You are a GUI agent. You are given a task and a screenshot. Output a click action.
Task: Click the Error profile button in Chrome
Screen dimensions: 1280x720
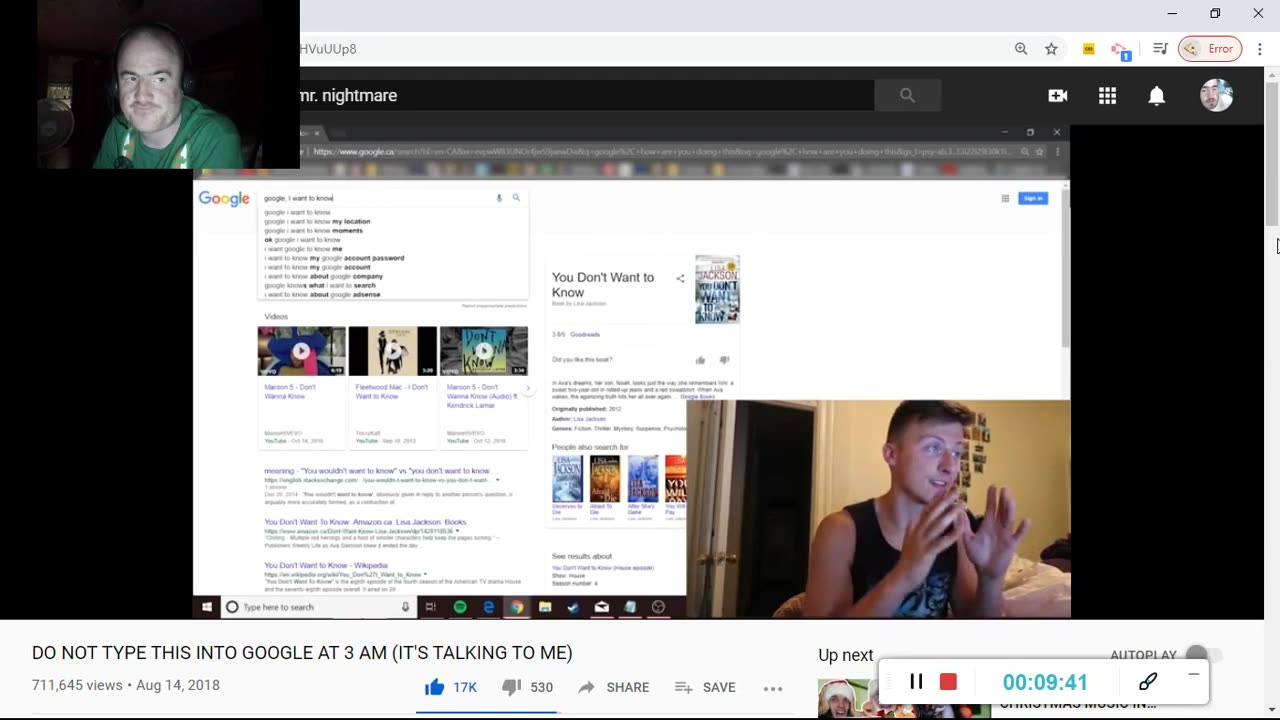1210,48
